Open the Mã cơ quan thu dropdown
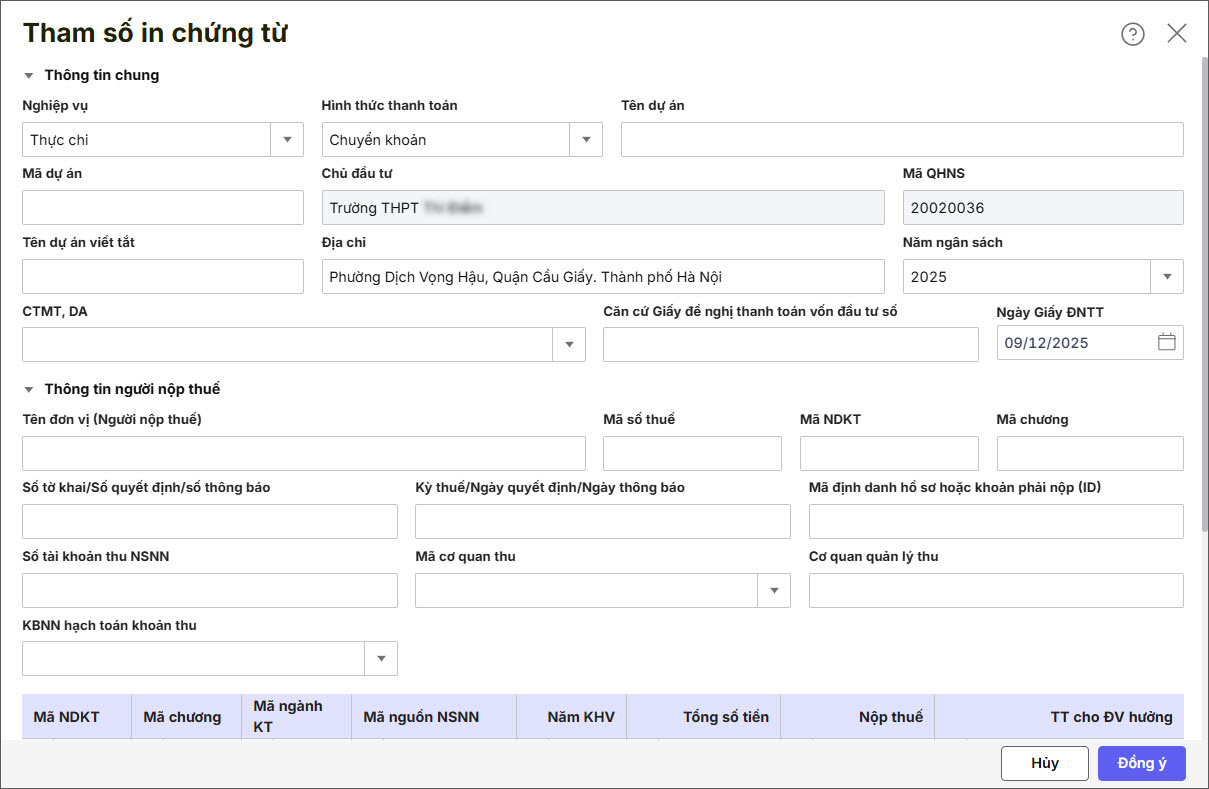The width and height of the screenshot is (1209, 789). coord(774,591)
